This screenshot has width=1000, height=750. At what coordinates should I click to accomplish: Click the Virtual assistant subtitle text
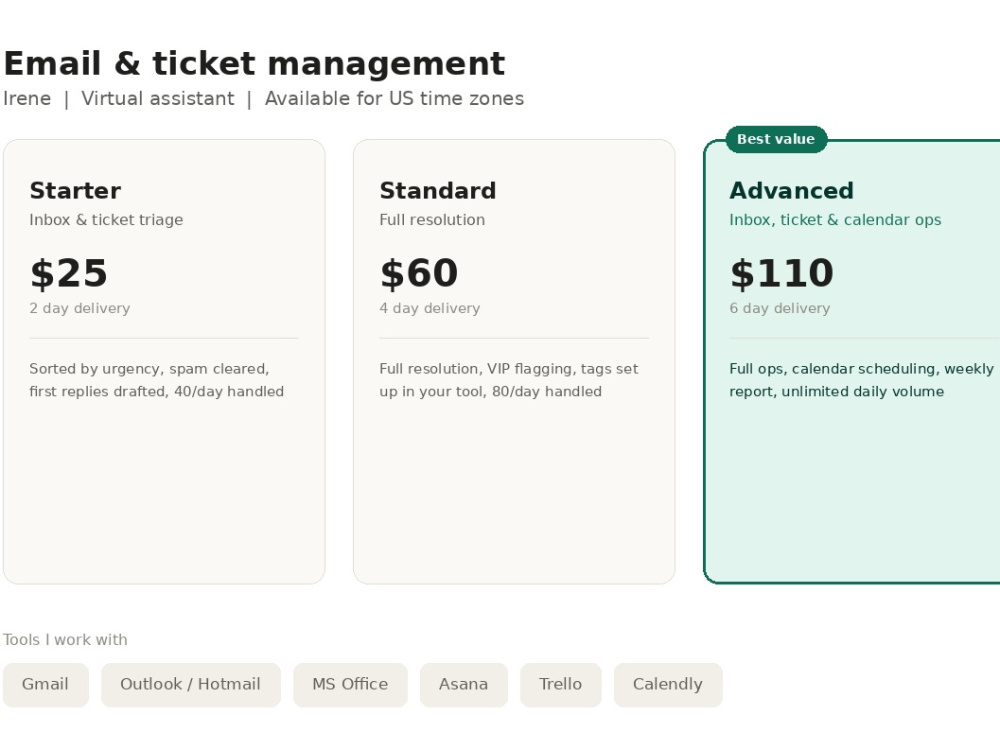click(158, 99)
